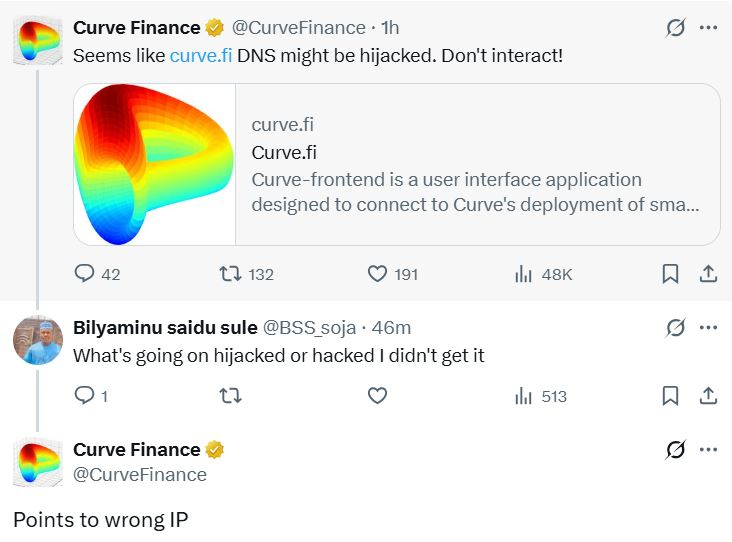Open Grok icon on first Curve tweet
This screenshot has width=732, height=542.
pos(676,28)
